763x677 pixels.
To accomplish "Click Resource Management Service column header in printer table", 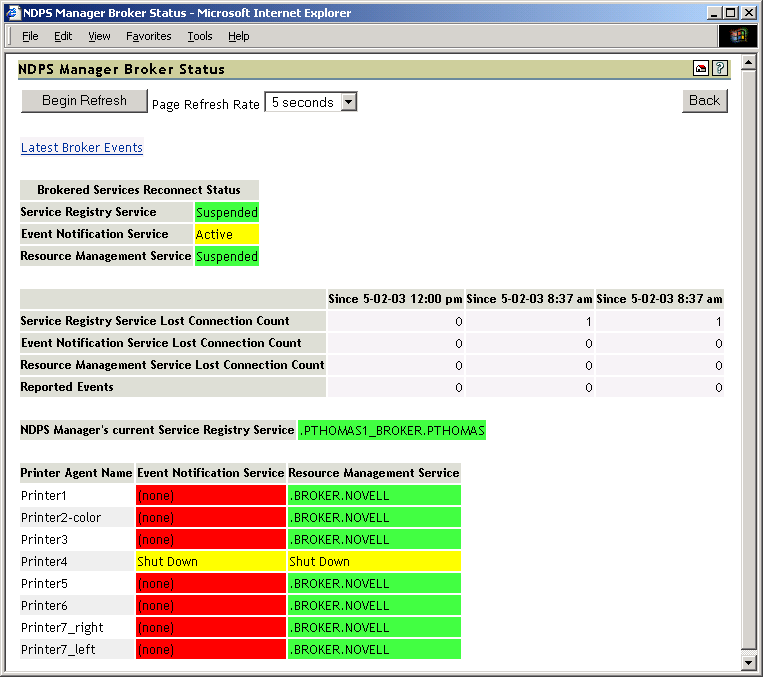I will (x=374, y=473).
